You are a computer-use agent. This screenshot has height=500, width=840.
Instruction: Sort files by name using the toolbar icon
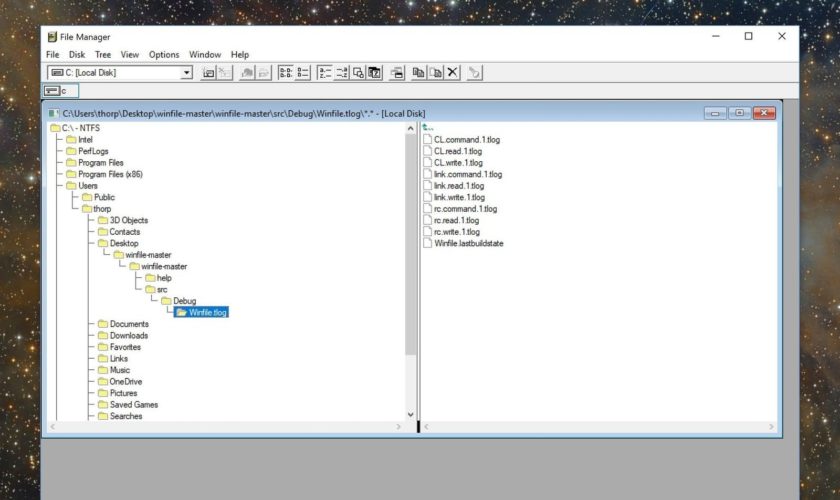325,73
